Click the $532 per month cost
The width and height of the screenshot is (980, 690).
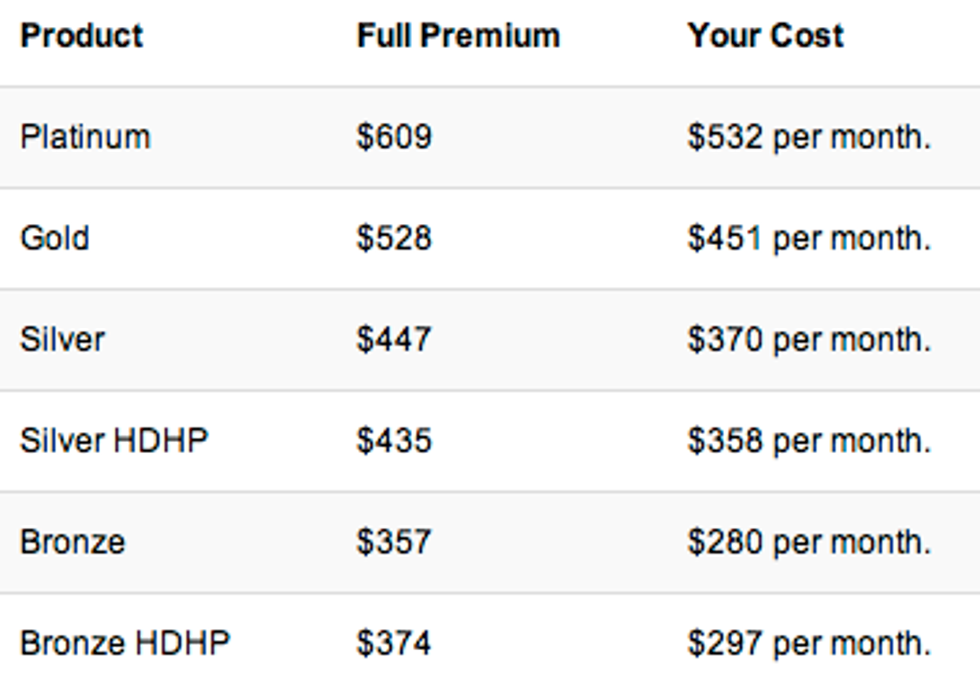808,137
